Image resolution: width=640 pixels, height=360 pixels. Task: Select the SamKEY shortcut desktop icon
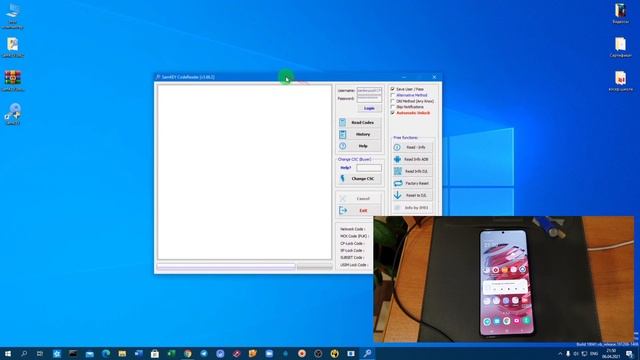pos(13,114)
